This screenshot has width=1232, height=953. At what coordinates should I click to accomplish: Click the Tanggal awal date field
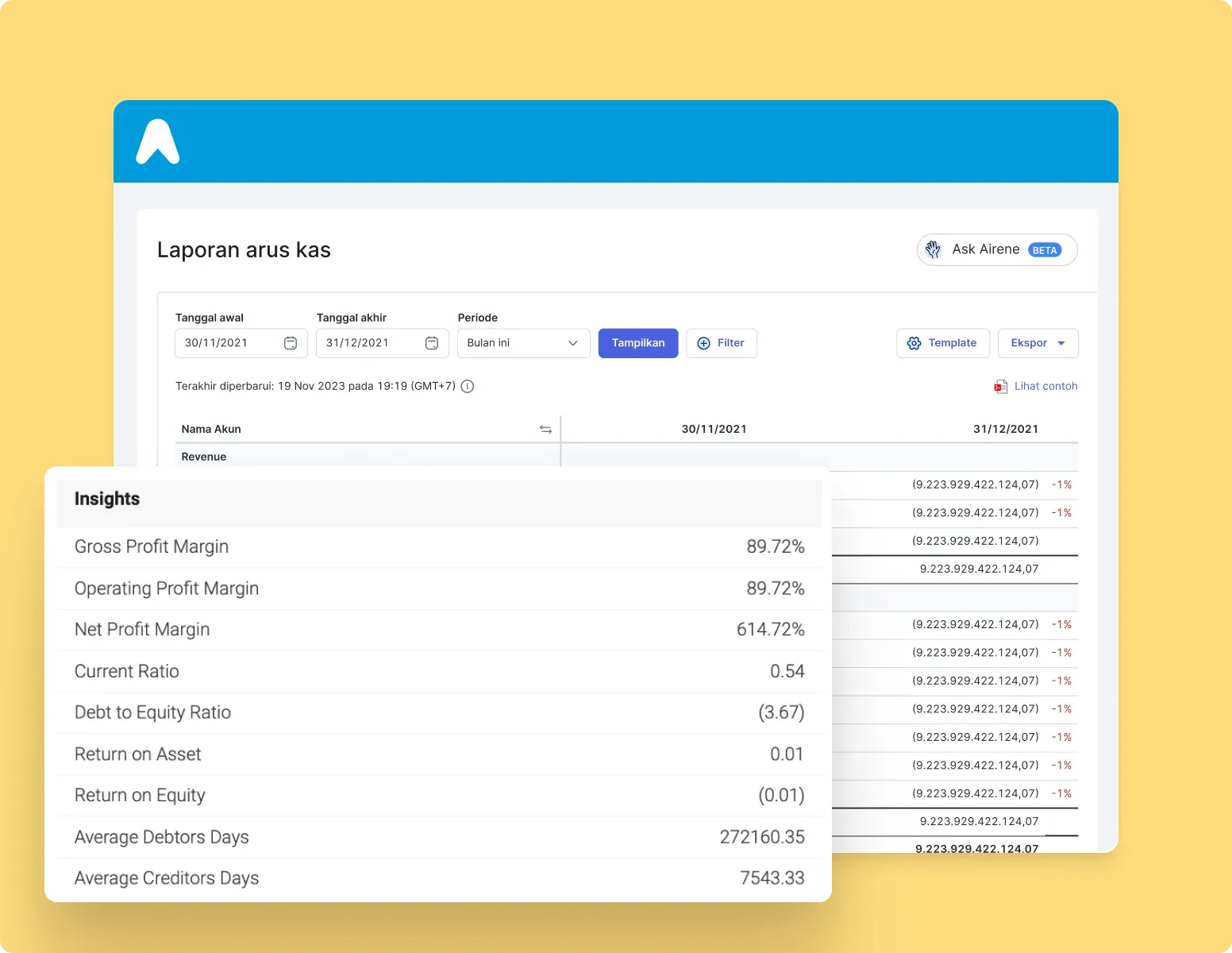click(241, 343)
